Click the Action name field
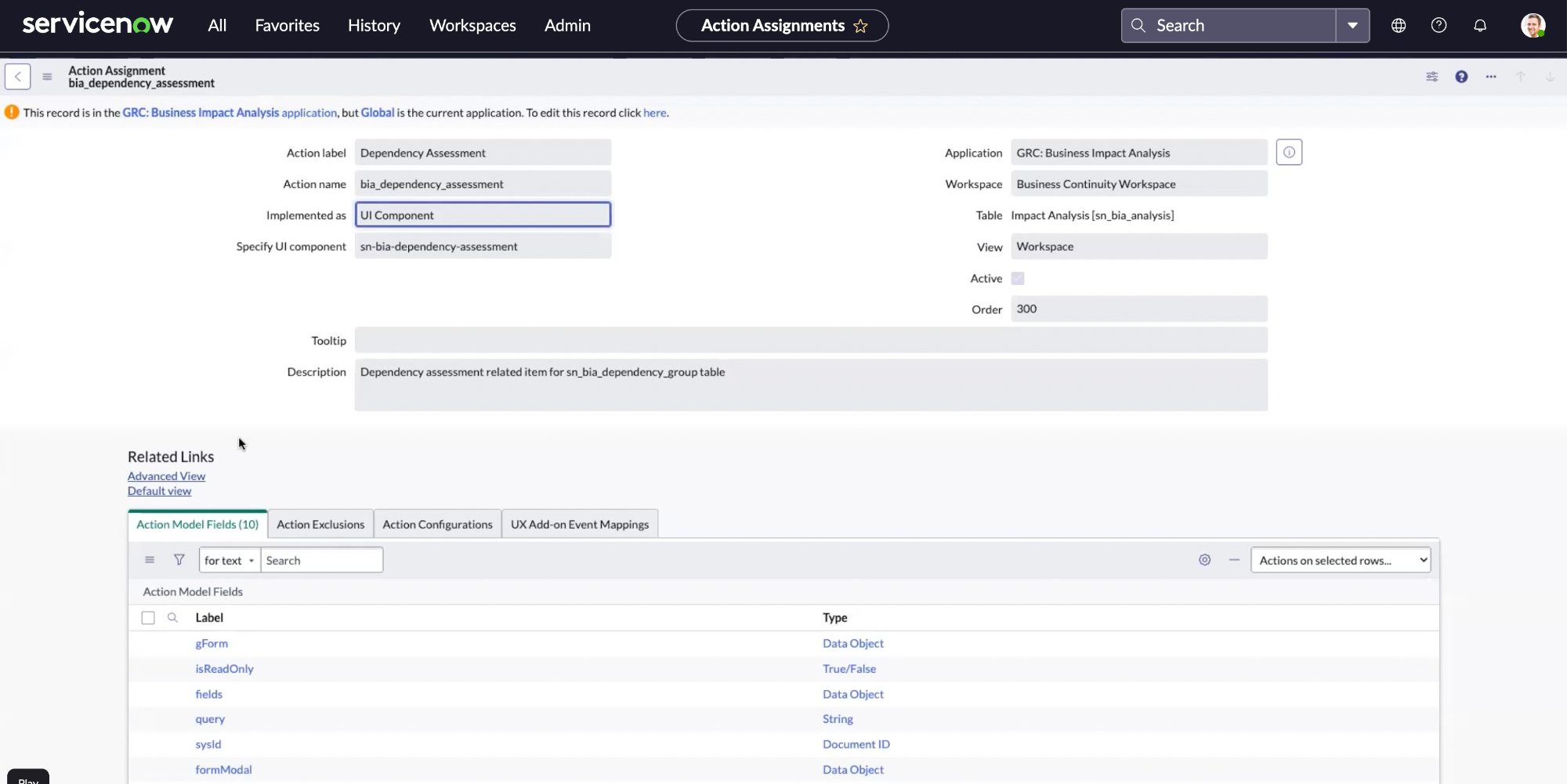Image resolution: width=1567 pixels, height=784 pixels. point(483,184)
